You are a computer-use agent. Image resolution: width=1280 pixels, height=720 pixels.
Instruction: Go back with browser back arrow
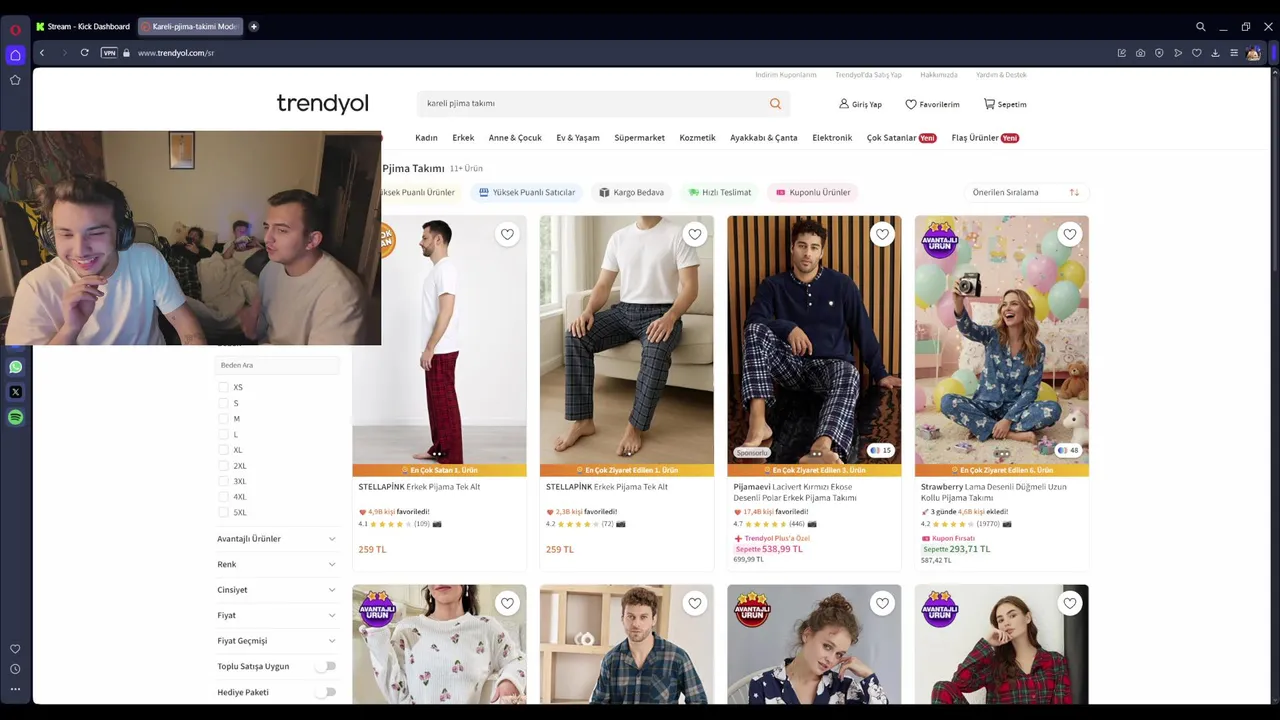41,53
